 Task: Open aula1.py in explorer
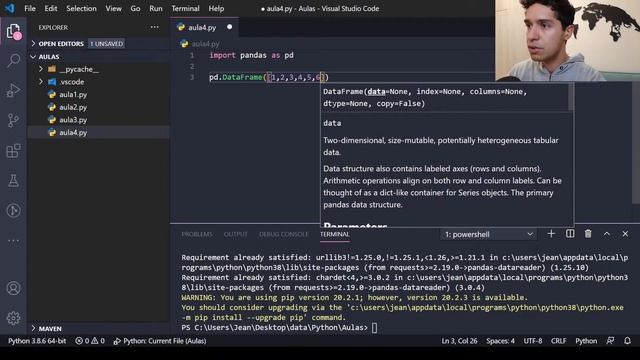point(73,94)
